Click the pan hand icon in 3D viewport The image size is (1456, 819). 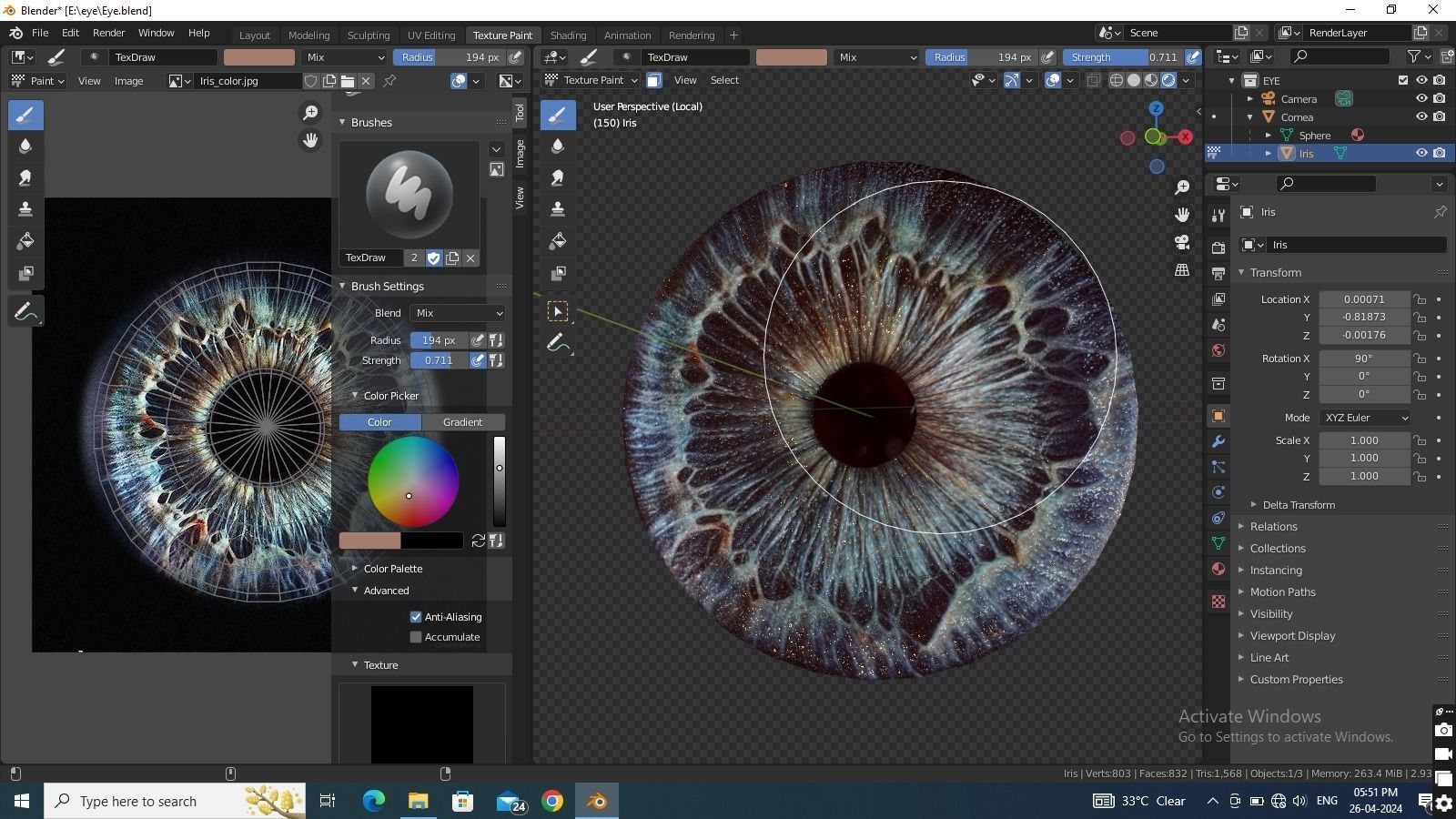pyautogui.click(x=1182, y=215)
